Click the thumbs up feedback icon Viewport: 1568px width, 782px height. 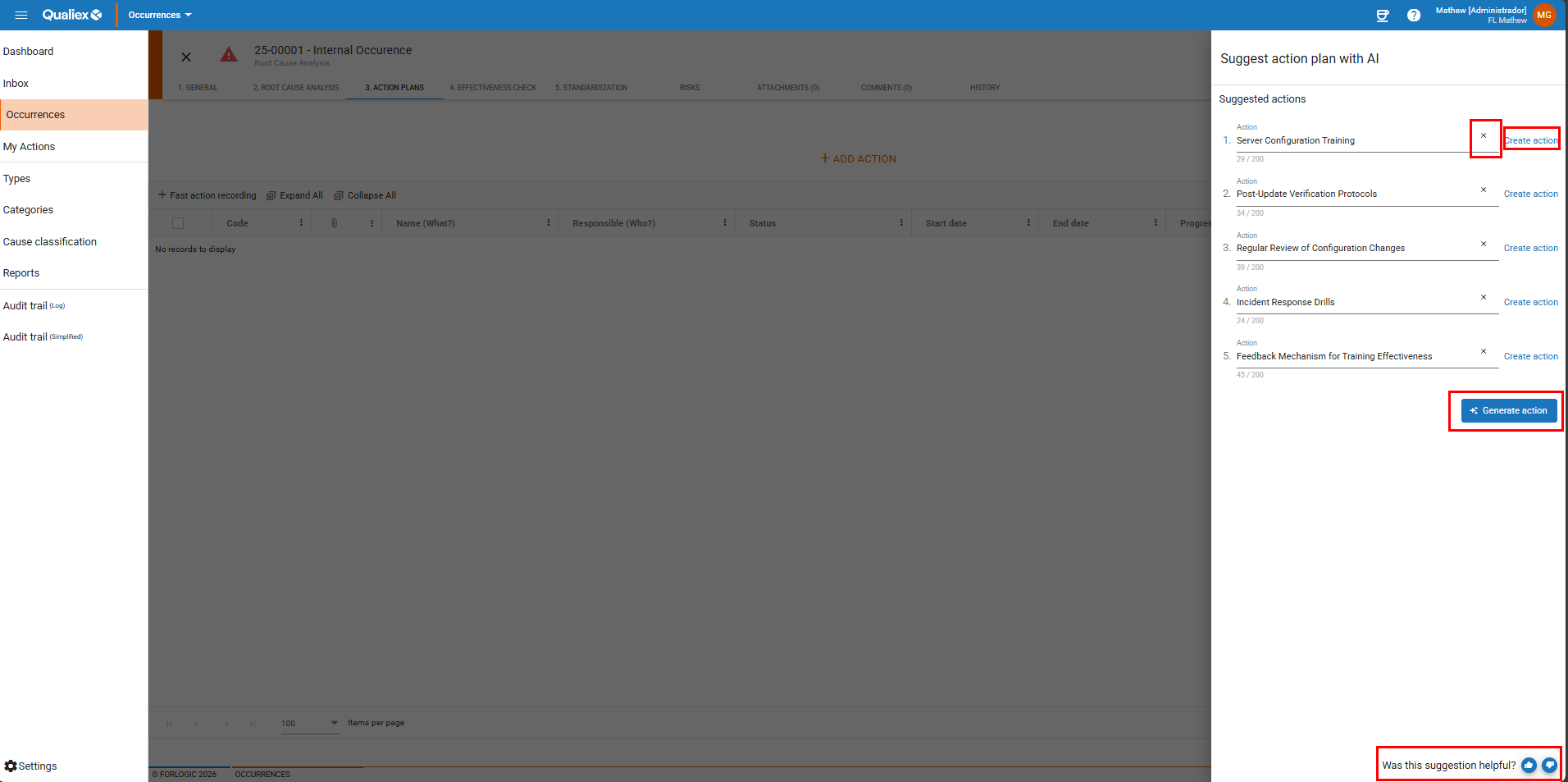click(x=1529, y=765)
